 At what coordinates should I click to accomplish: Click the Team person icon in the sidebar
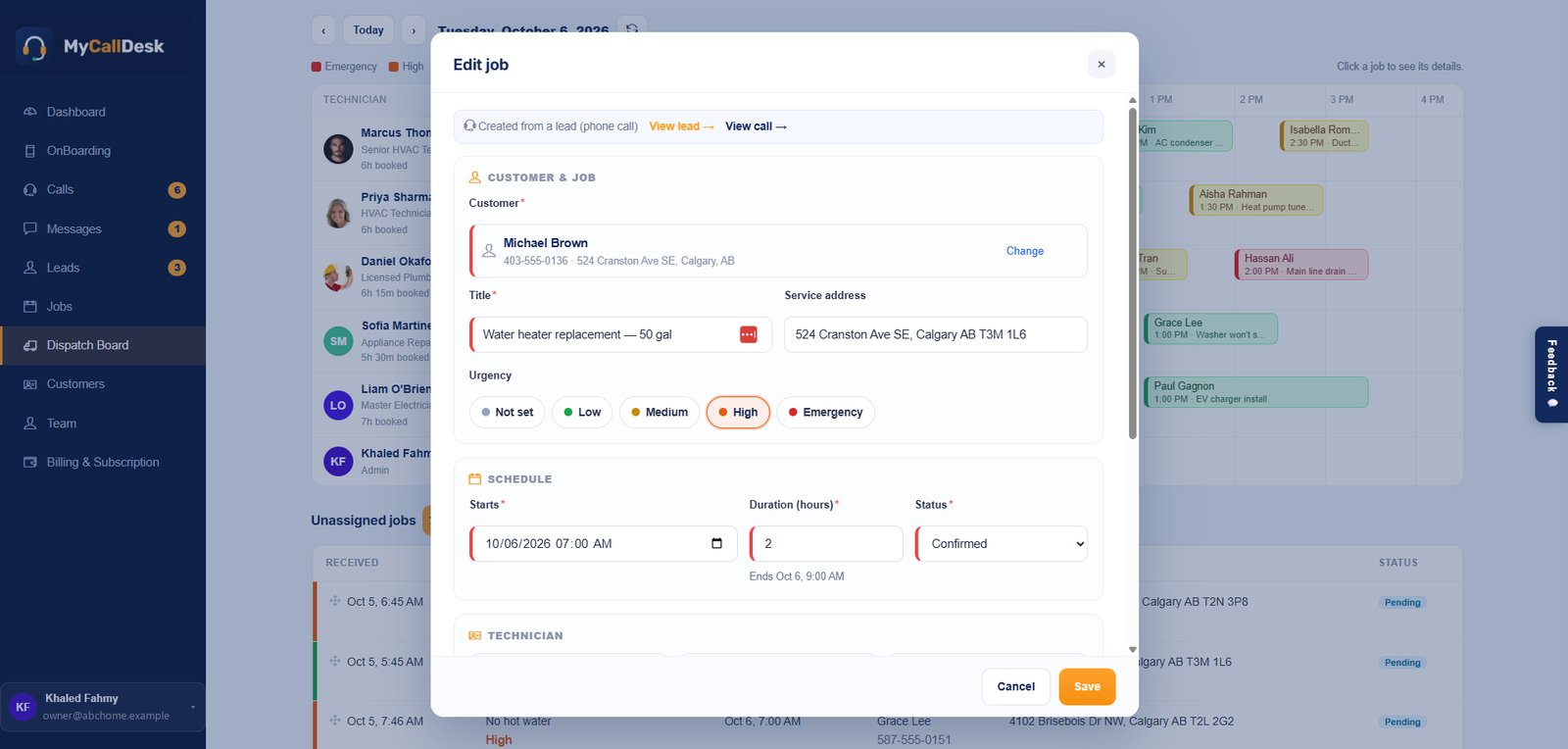tap(30, 424)
